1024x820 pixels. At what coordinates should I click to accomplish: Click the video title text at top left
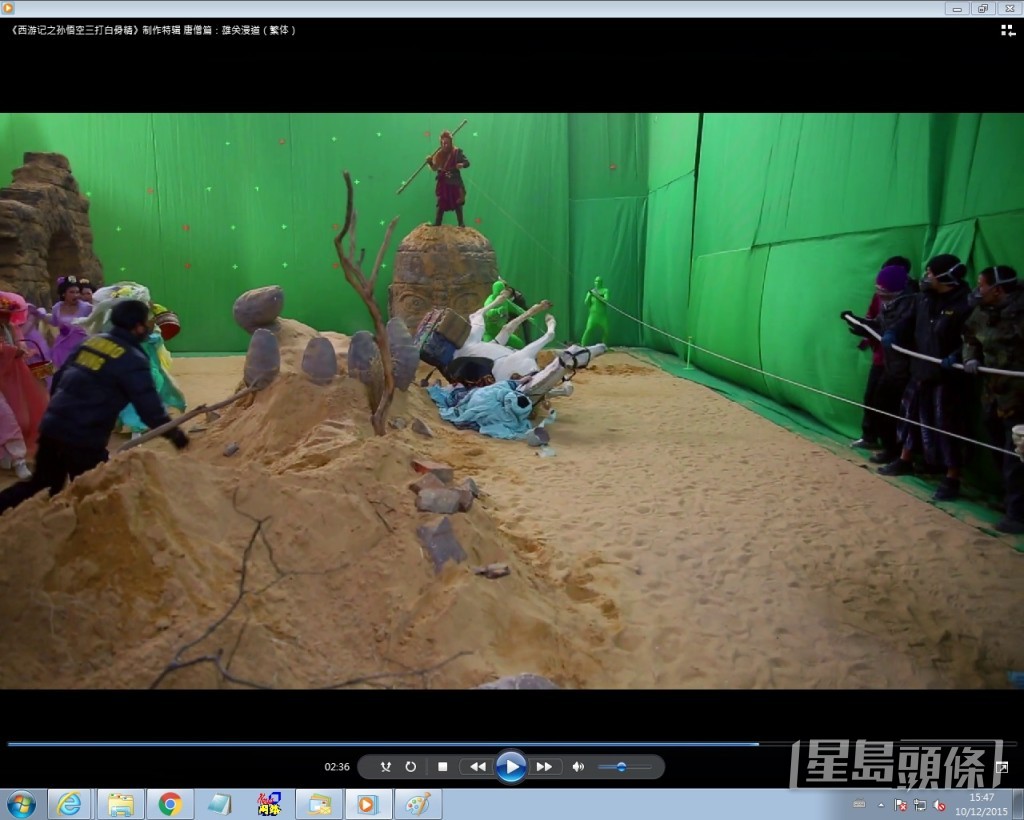point(153,30)
